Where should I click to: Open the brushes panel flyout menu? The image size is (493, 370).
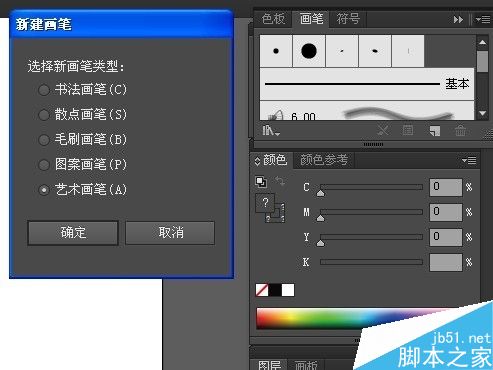(x=483, y=20)
